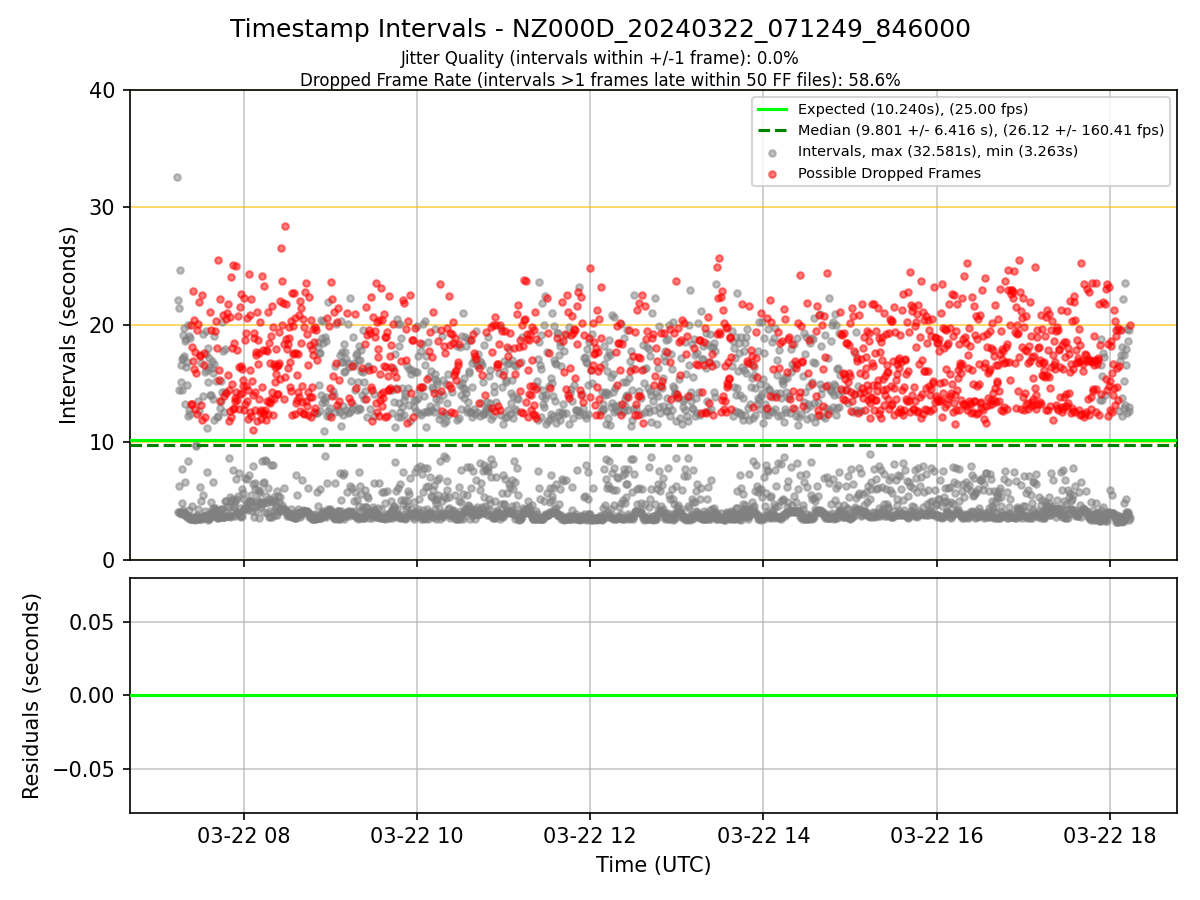Image resolution: width=1200 pixels, height=900 pixels.
Task: Click the plot title "Timestamp Intervals - NZ000D_20240322_071249_846000"
Action: 600,29
